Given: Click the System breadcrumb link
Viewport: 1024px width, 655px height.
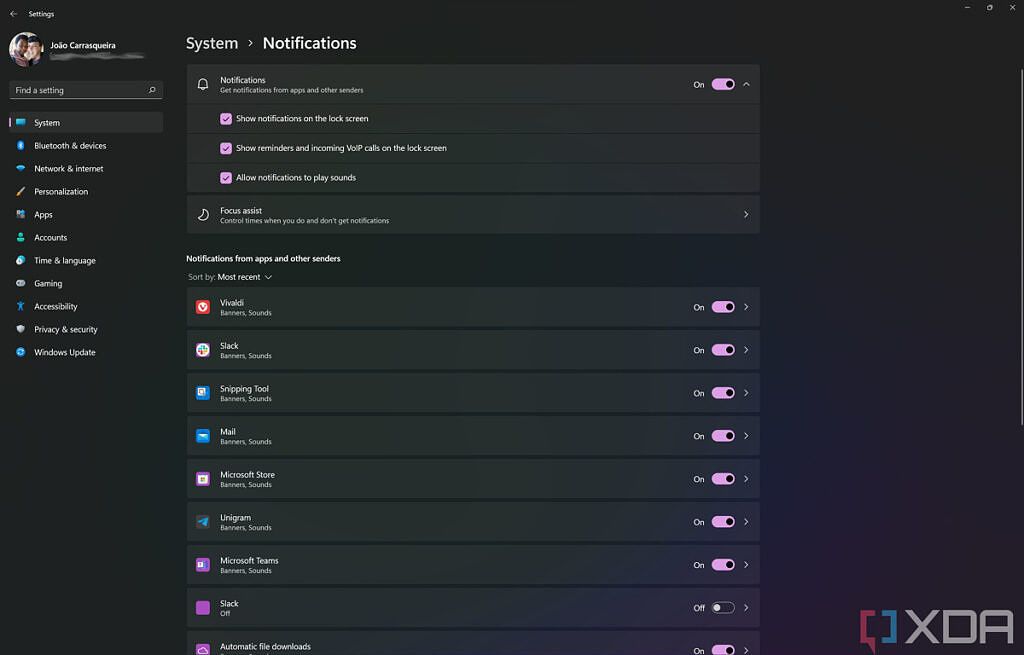Looking at the screenshot, I should pyautogui.click(x=212, y=43).
